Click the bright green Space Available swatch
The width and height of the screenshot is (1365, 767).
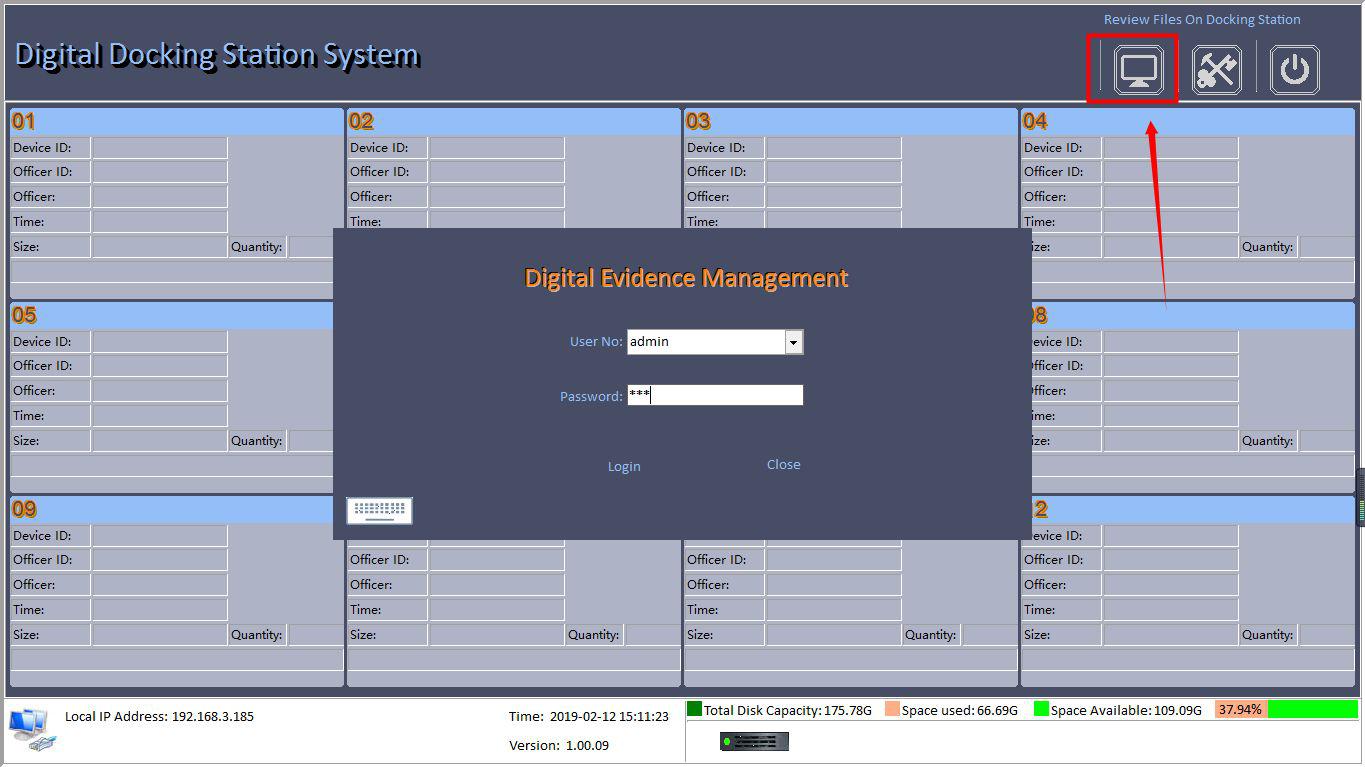click(x=1041, y=709)
